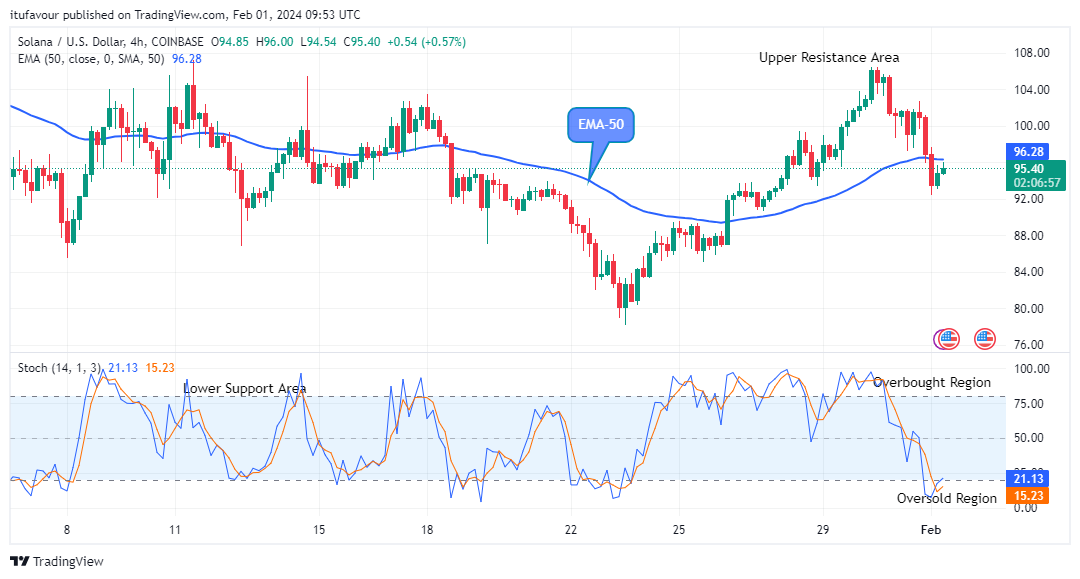The height and width of the screenshot is (579, 1080).
Task: Click the C95.40 close value in header
Action: [x=362, y=42]
